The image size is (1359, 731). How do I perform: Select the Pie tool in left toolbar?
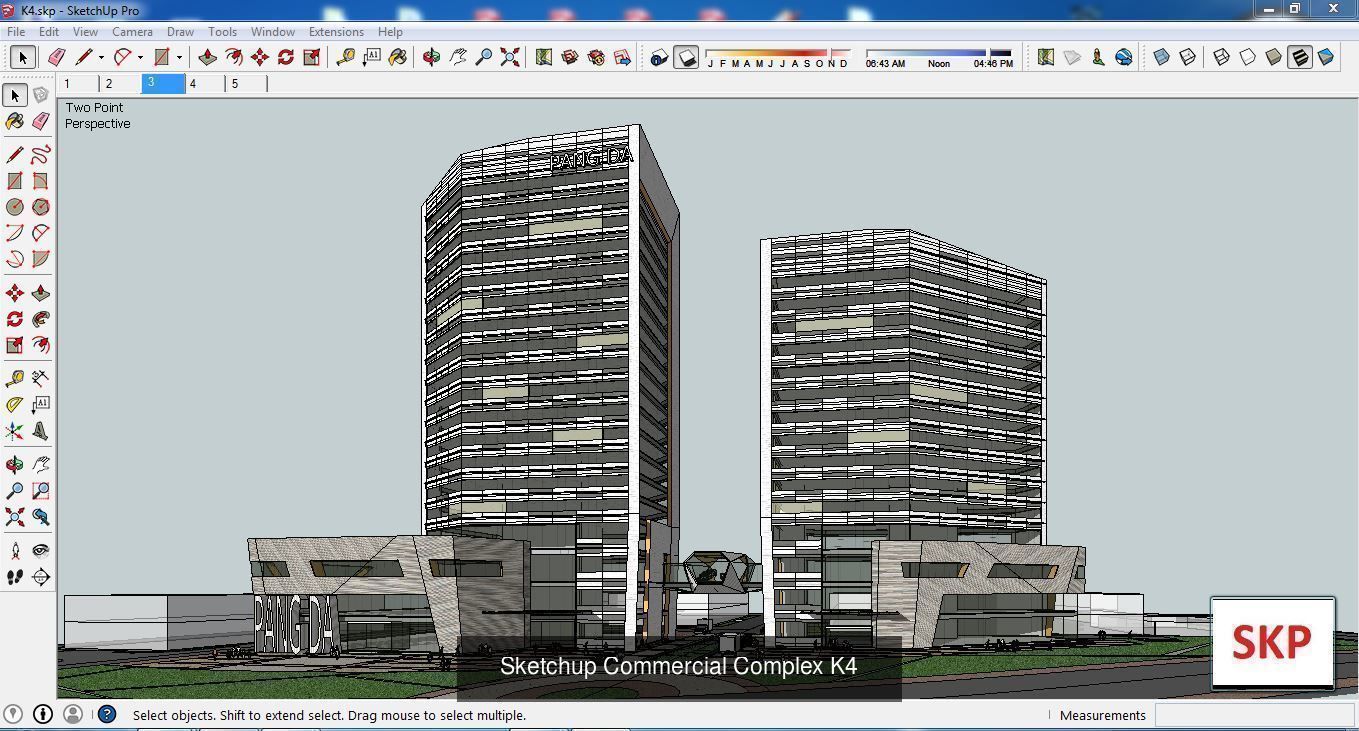tap(41, 259)
